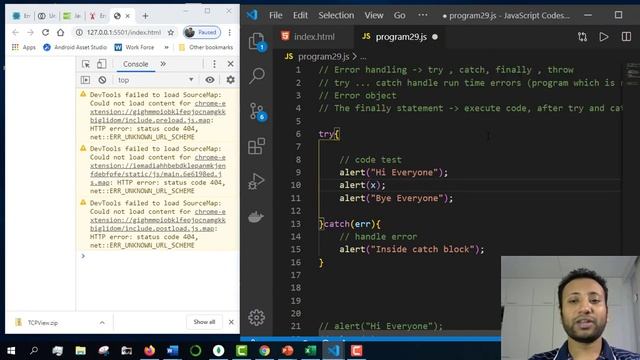The height and width of the screenshot is (360, 640).
Task: Open Word from the taskbar
Action: (173, 351)
